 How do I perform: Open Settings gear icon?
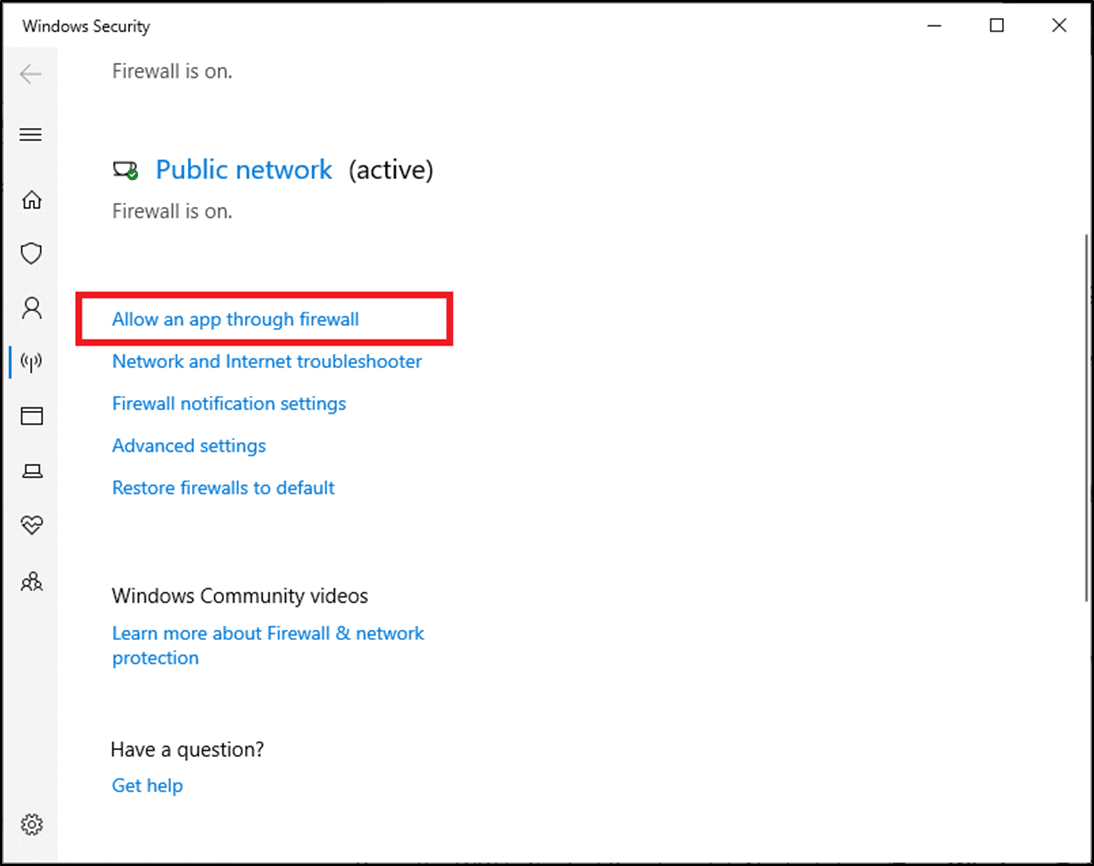point(32,825)
